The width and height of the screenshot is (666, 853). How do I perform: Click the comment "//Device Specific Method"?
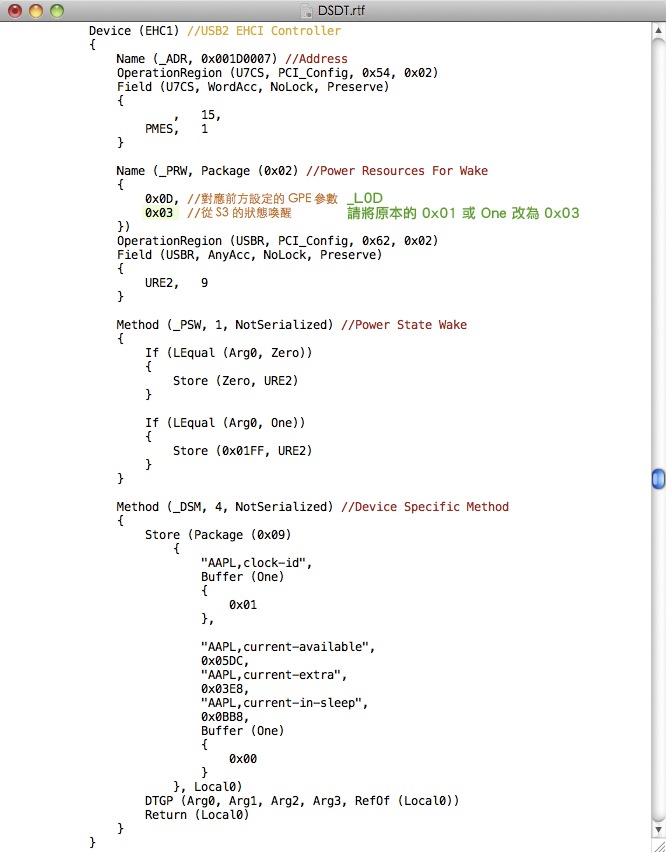coord(425,507)
